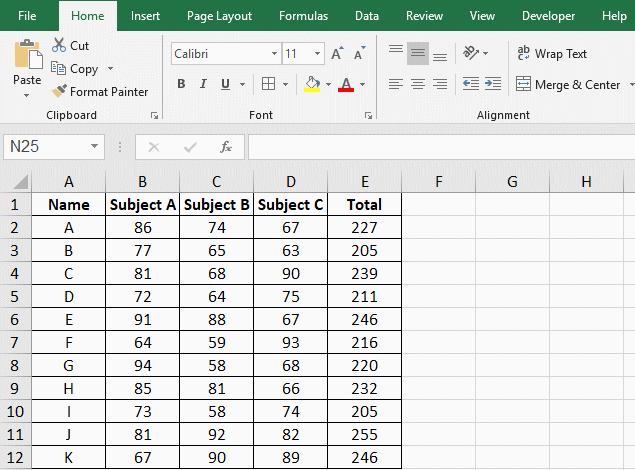Expand the Copy options arrow
635x470 pixels.
coord(110,68)
